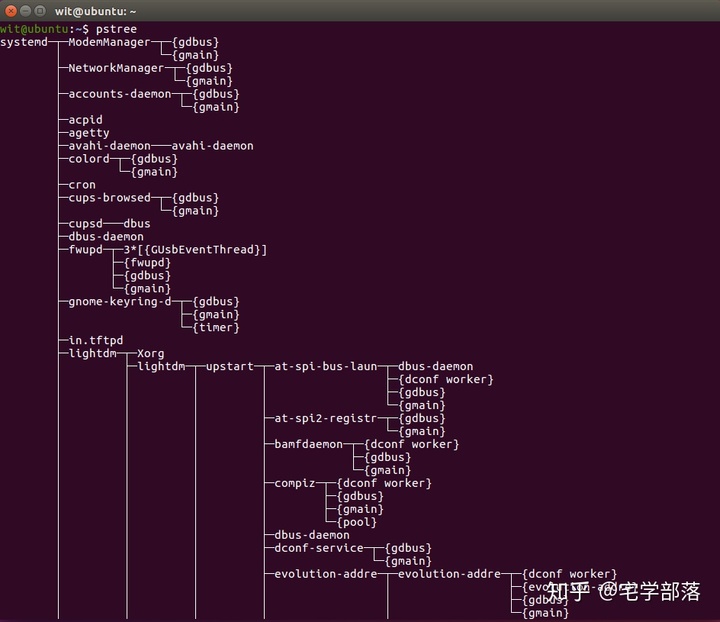Viewport: 720px width, 622px height.
Task: Click the 'acpid' process entry
Action: pyautogui.click(x=85, y=120)
